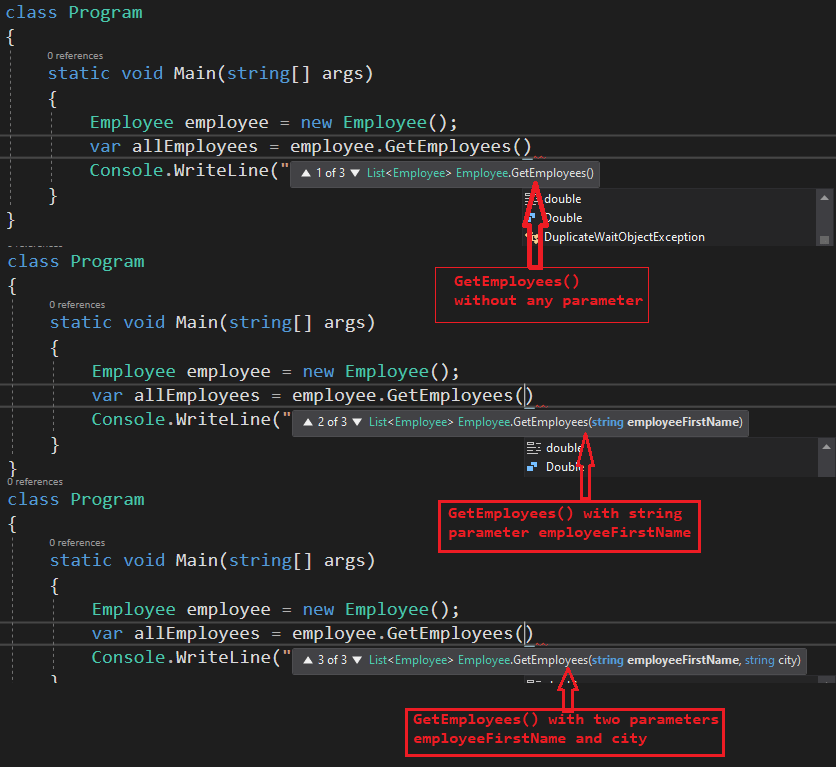Click down arrow beside '3 of 3' overload
Screen dimensions: 836x767
(357, 660)
